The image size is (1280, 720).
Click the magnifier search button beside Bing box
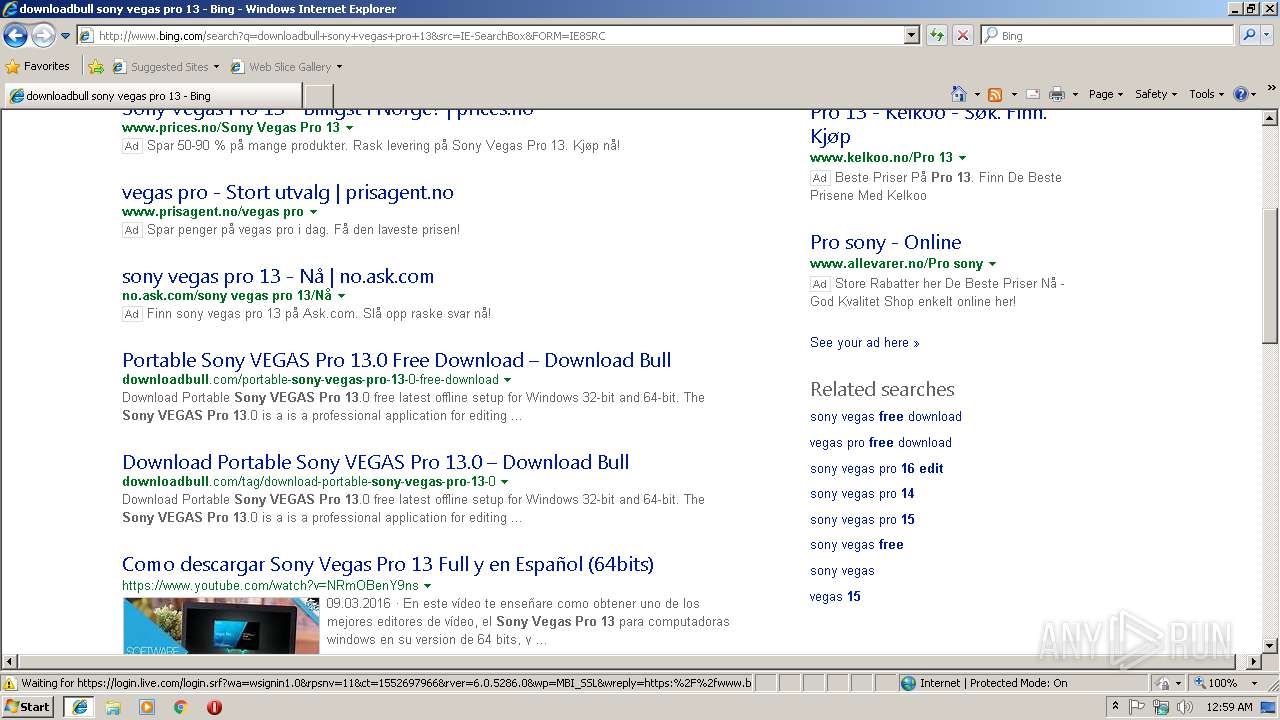click(x=1249, y=36)
